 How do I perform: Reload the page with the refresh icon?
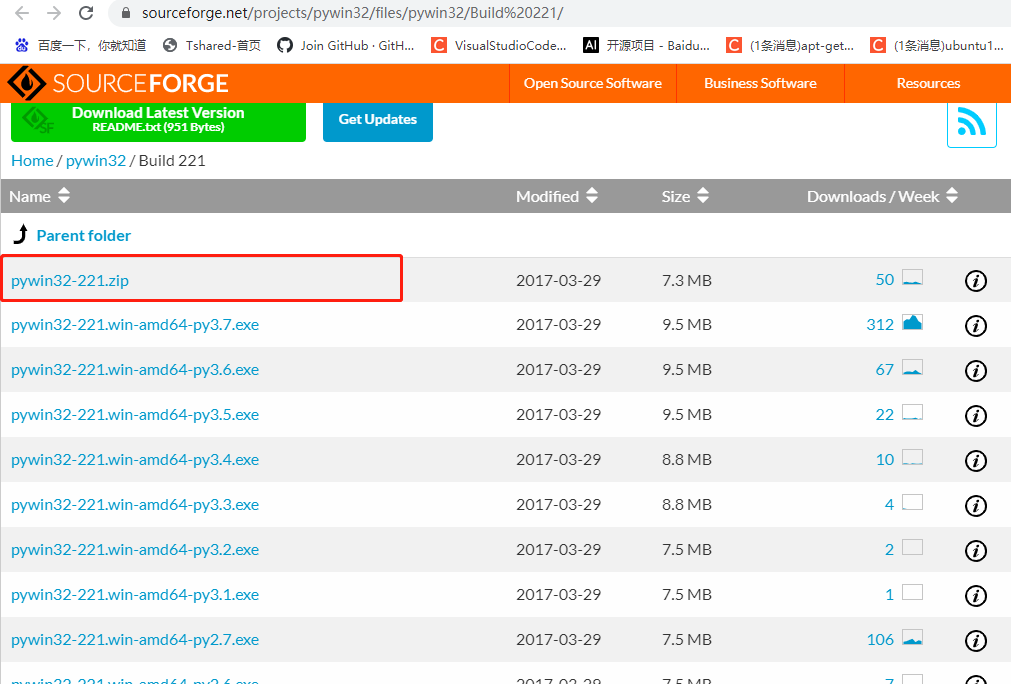(x=86, y=14)
